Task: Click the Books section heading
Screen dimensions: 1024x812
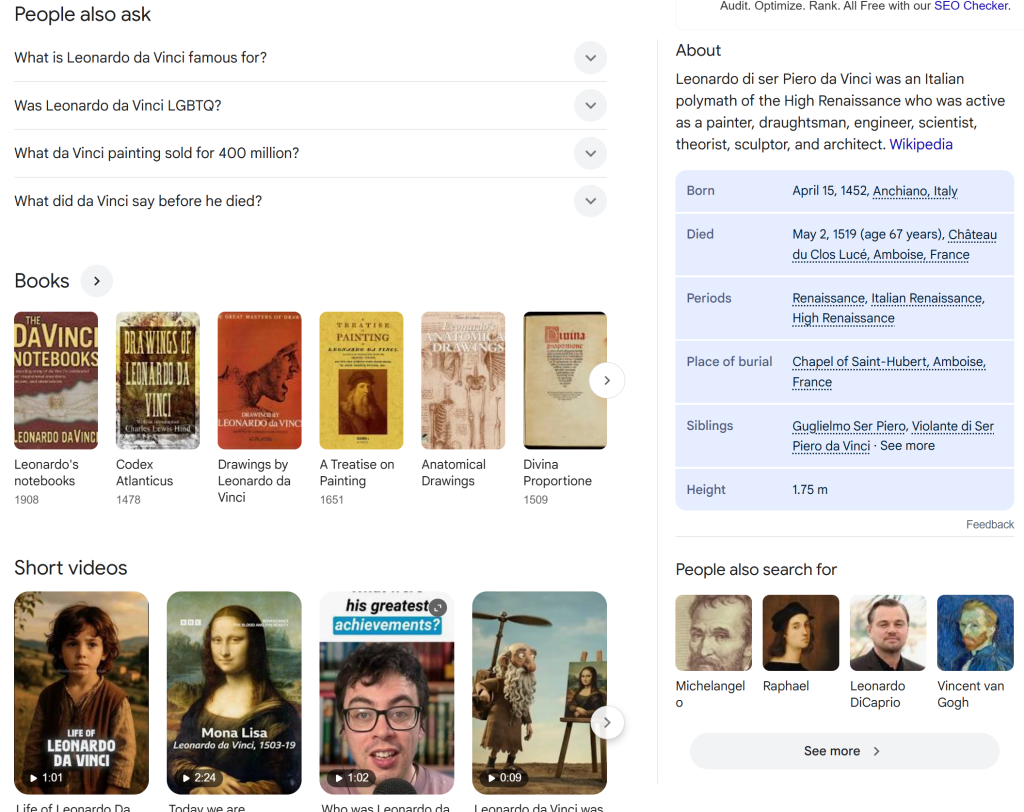Action: [42, 281]
